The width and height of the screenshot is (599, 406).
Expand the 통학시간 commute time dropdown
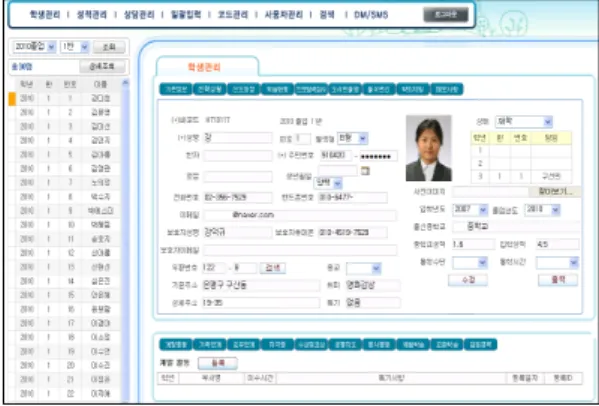pyautogui.click(x=557, y=263)
